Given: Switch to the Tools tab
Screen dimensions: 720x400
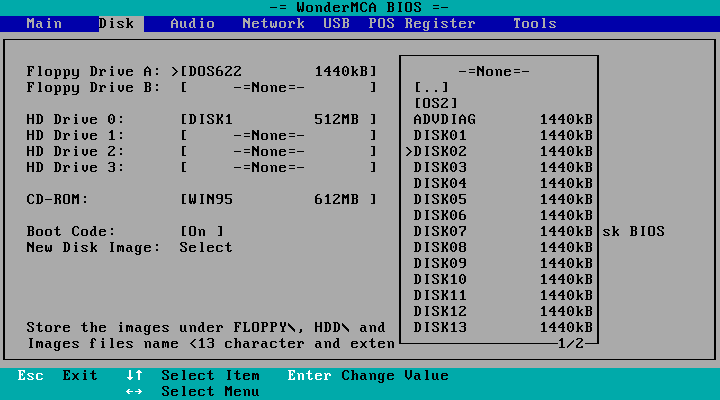Looking at the screenshot, I should tap(534, 23).
